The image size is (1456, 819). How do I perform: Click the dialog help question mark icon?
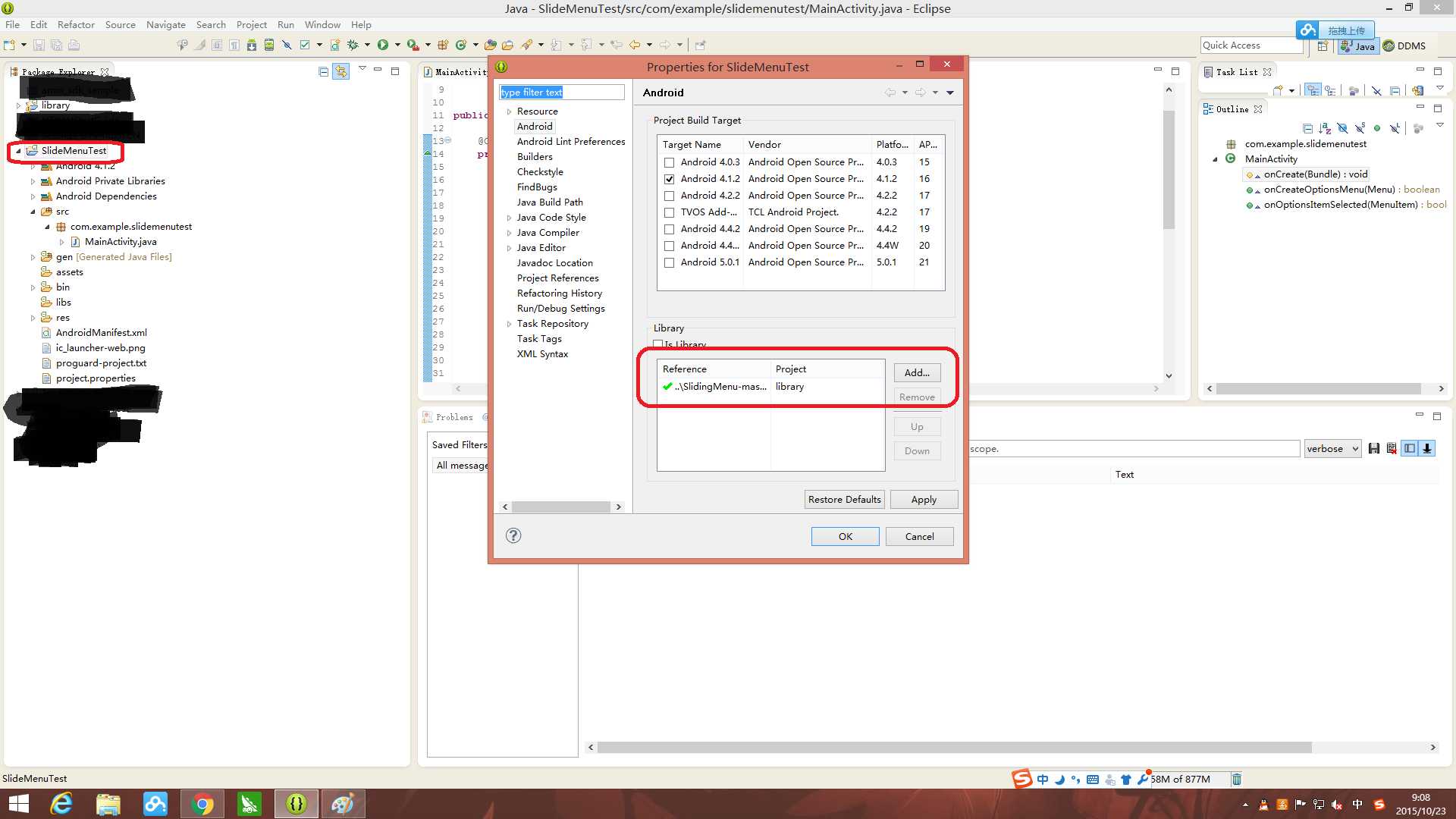coord(513,535)
